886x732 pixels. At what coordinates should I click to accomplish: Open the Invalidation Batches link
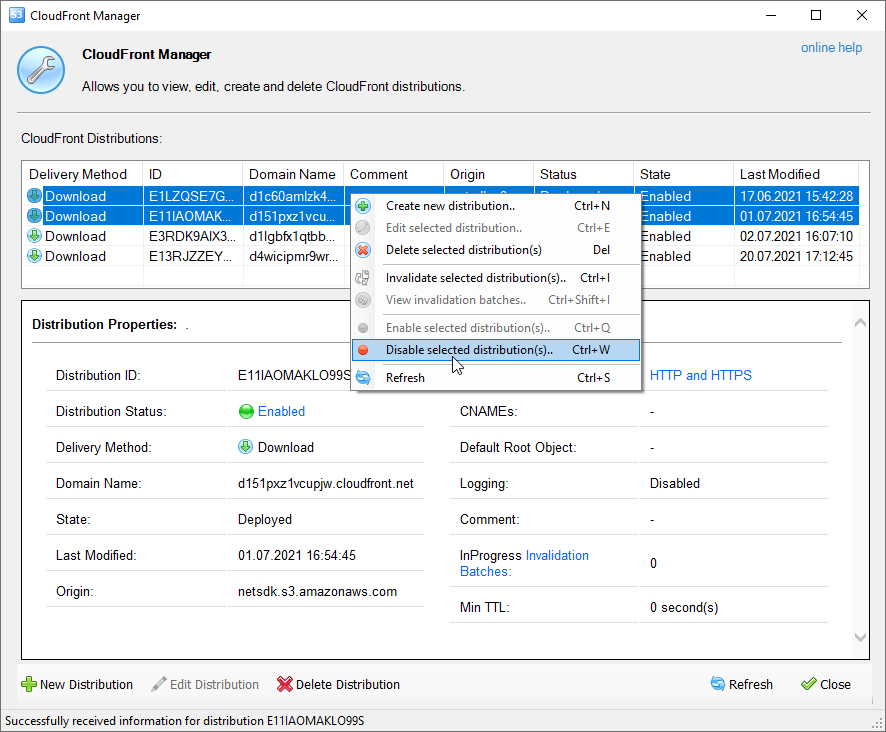click(x=524, y=564)
